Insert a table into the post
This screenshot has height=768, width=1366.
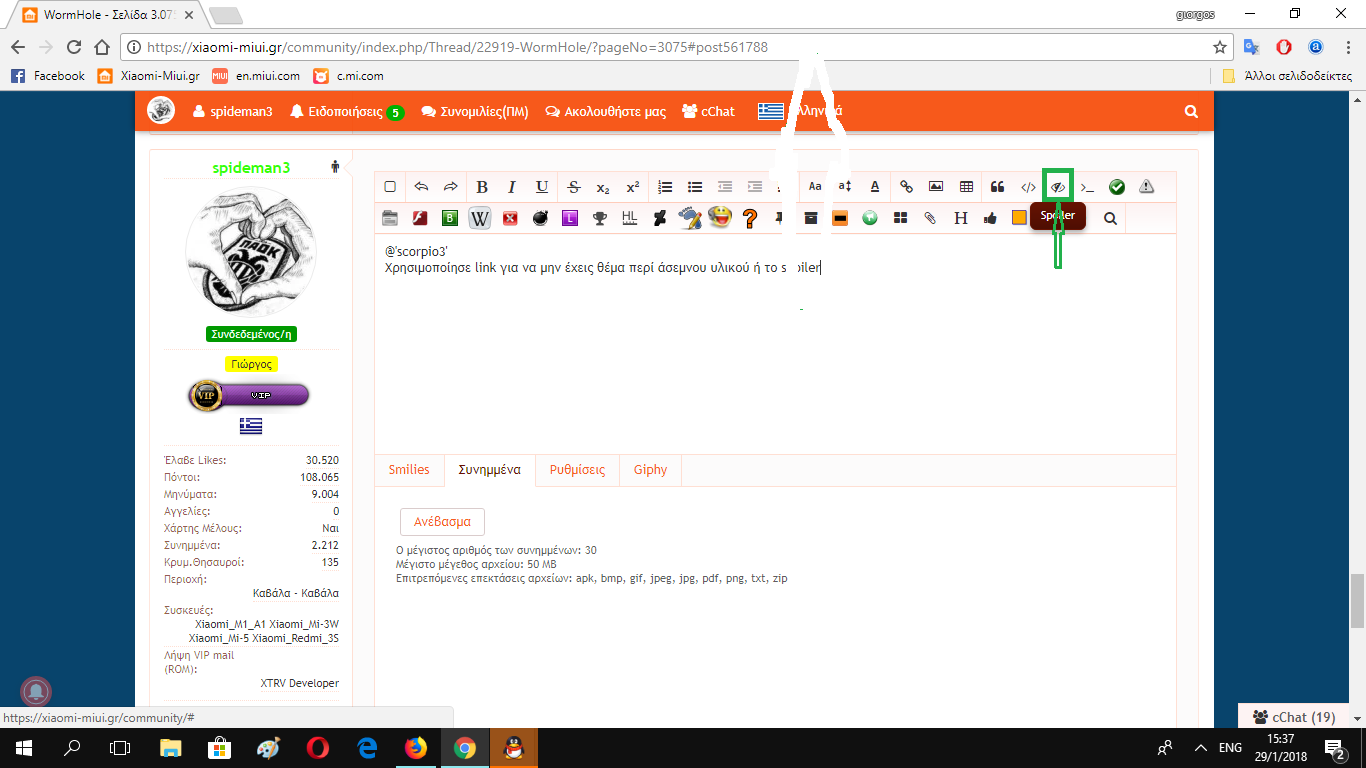(966, 187)
